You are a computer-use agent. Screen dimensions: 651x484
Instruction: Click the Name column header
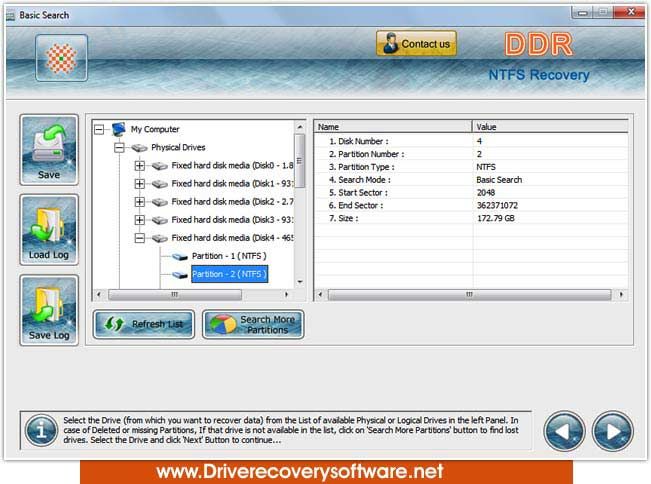click(393, 127)
